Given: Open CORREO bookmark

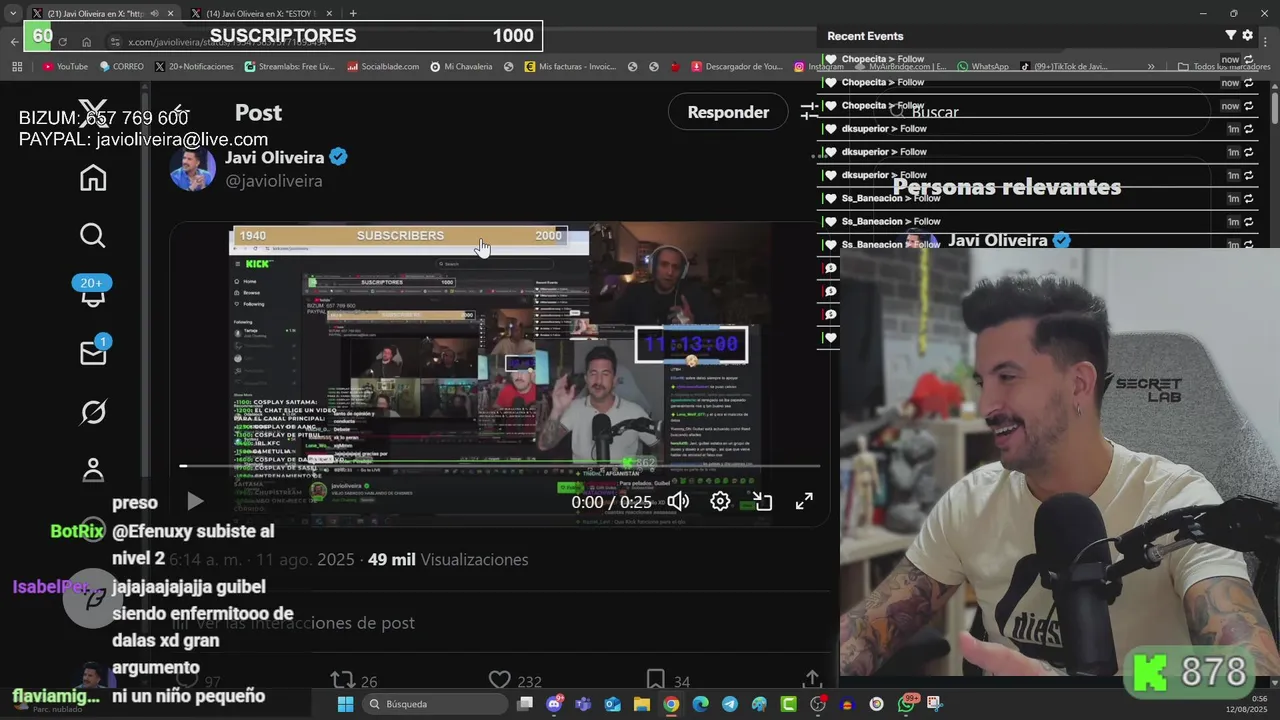Looking at the screenshot, I should (121, 67).
